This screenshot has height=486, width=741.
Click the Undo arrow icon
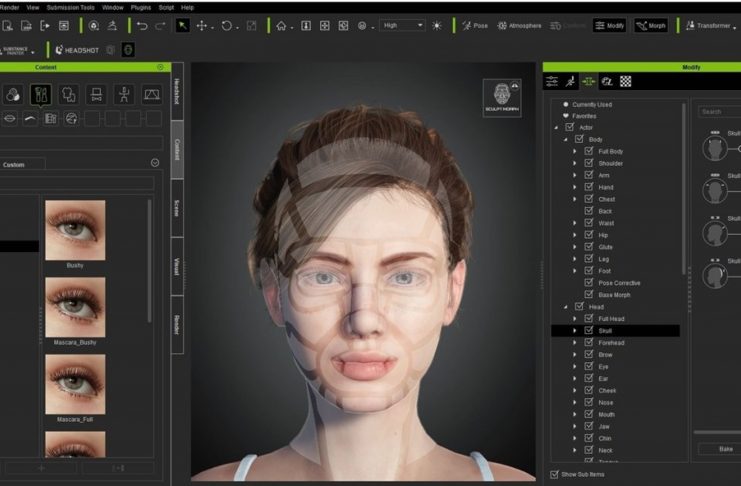point(142,26)
